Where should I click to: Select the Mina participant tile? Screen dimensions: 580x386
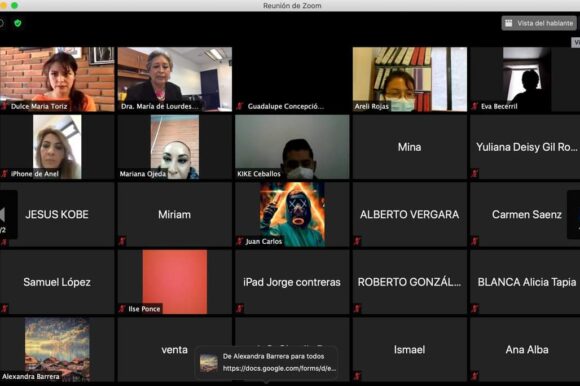(409, 147)
